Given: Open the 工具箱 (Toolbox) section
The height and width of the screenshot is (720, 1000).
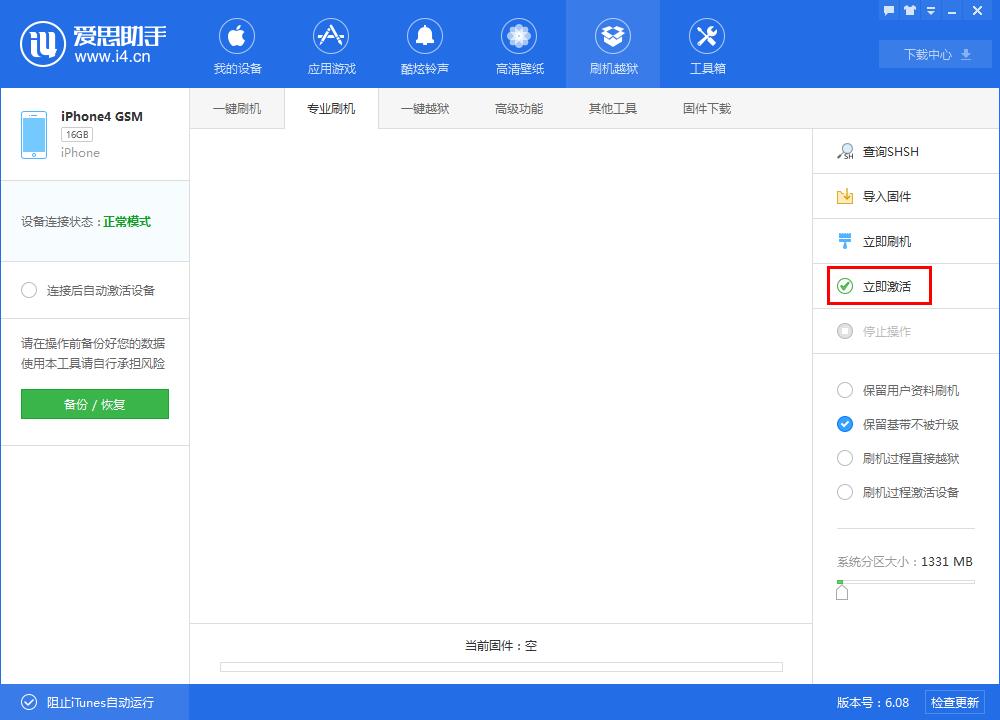Looking at the screenshot, I should pyautogui.click(x=707, y=44).
